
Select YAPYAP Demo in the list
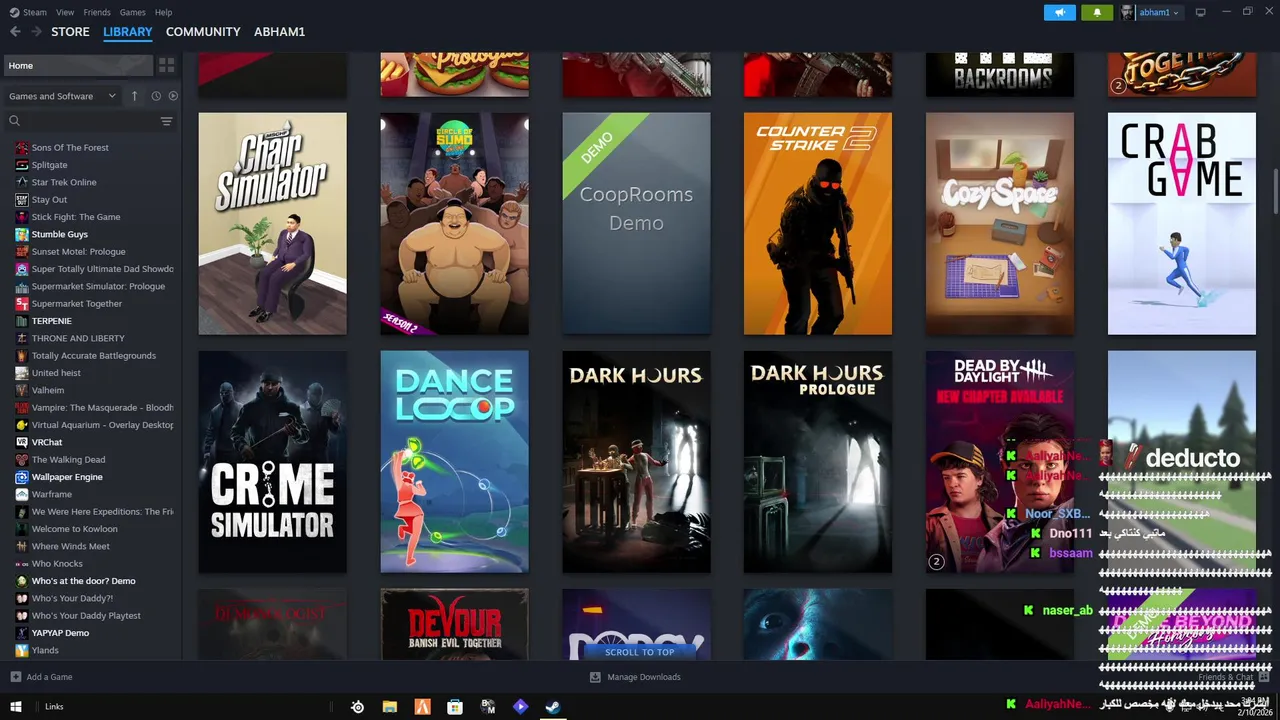tap(60, 633)
